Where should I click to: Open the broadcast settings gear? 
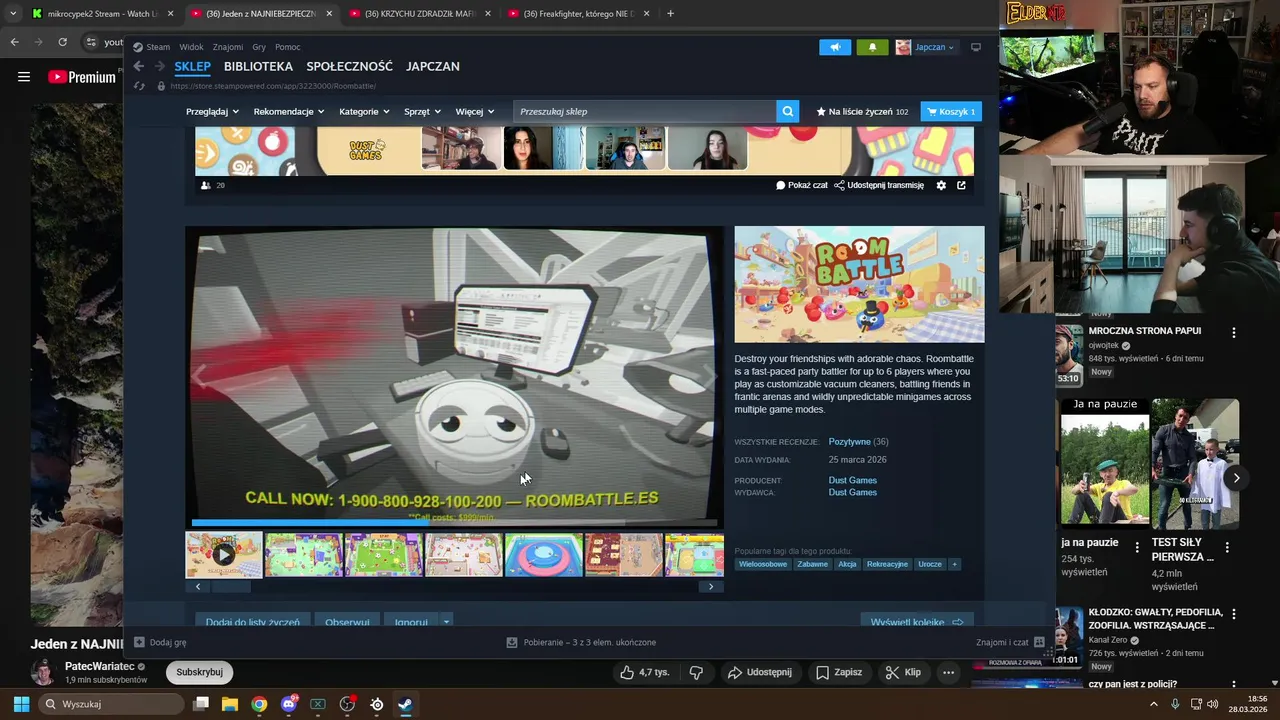941,185
